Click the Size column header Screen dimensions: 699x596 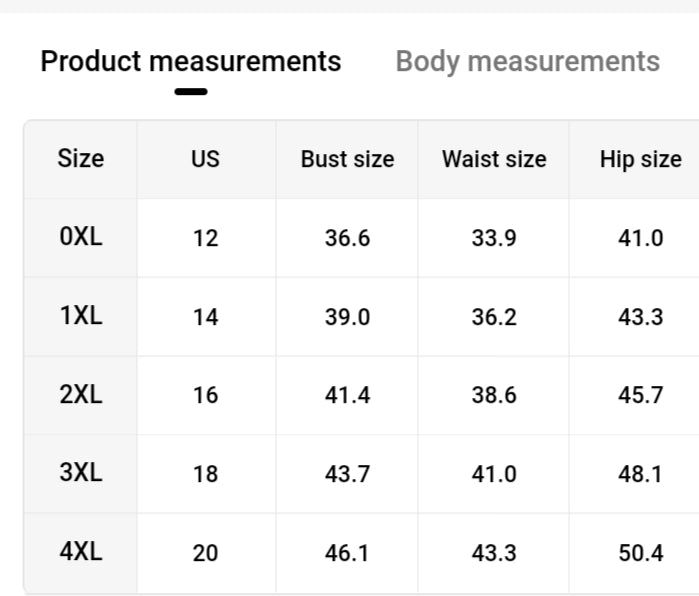pos(80,159)
